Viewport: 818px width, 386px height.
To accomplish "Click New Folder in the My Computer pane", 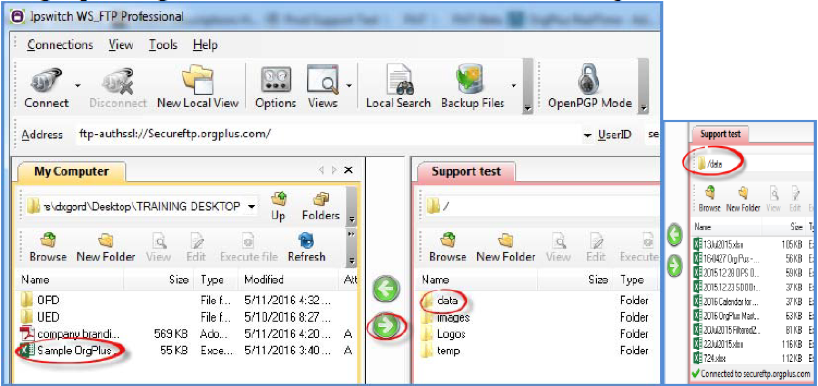I will [106, 247].
